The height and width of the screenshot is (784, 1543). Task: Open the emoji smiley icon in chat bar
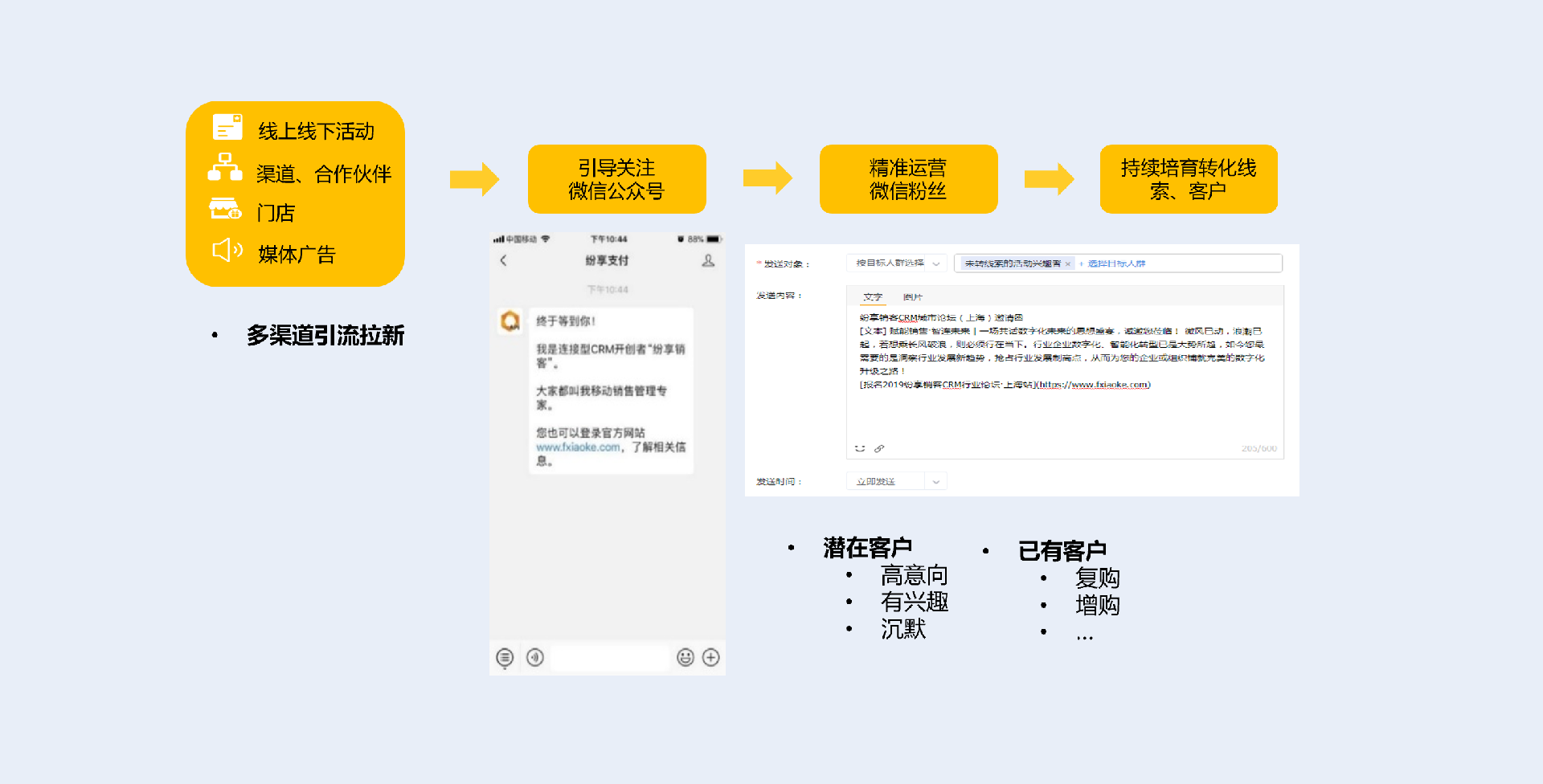pyautogui.click(x=686, y=658)
